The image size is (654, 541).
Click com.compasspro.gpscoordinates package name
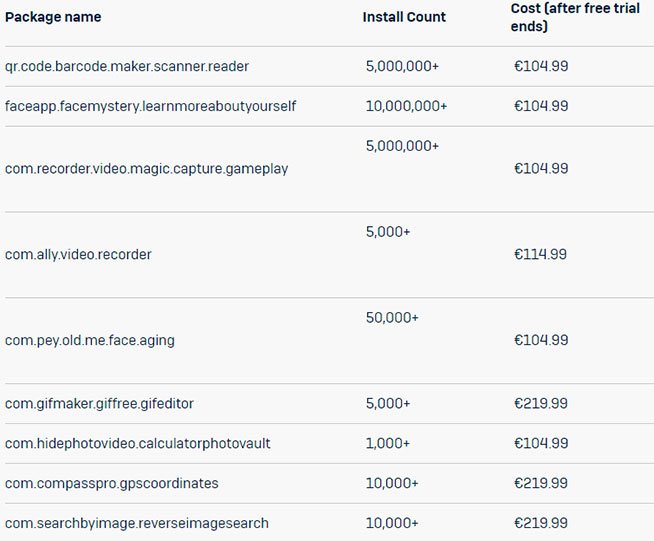112,483
